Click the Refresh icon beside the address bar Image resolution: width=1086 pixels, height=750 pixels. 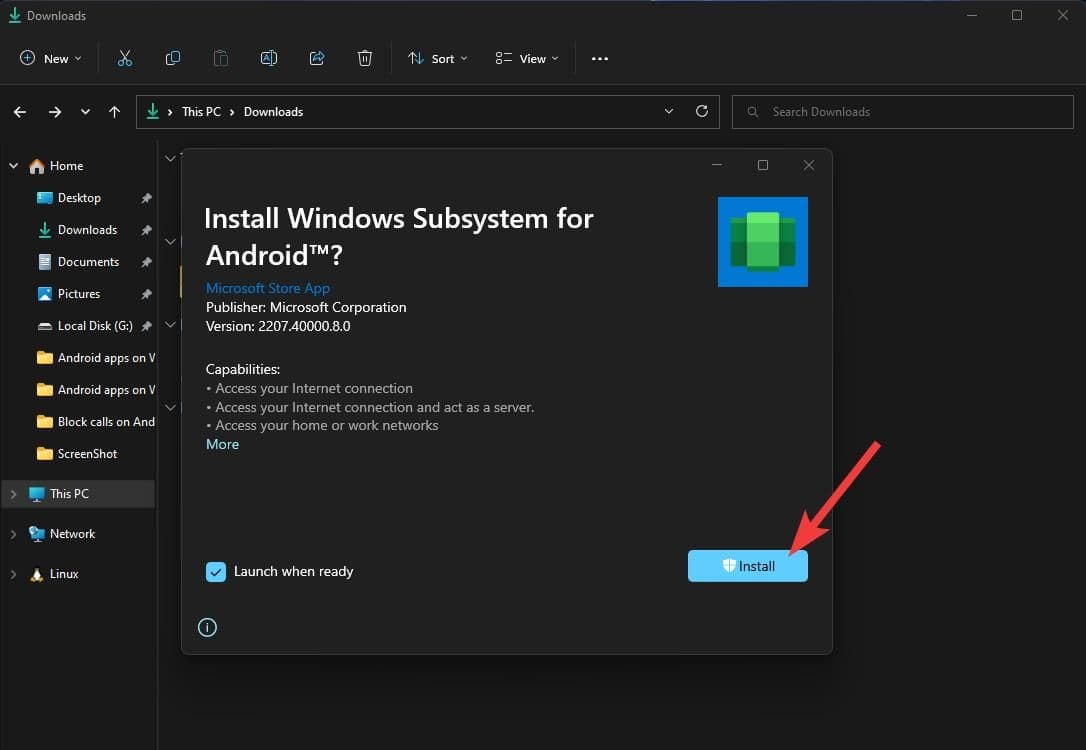701,111
